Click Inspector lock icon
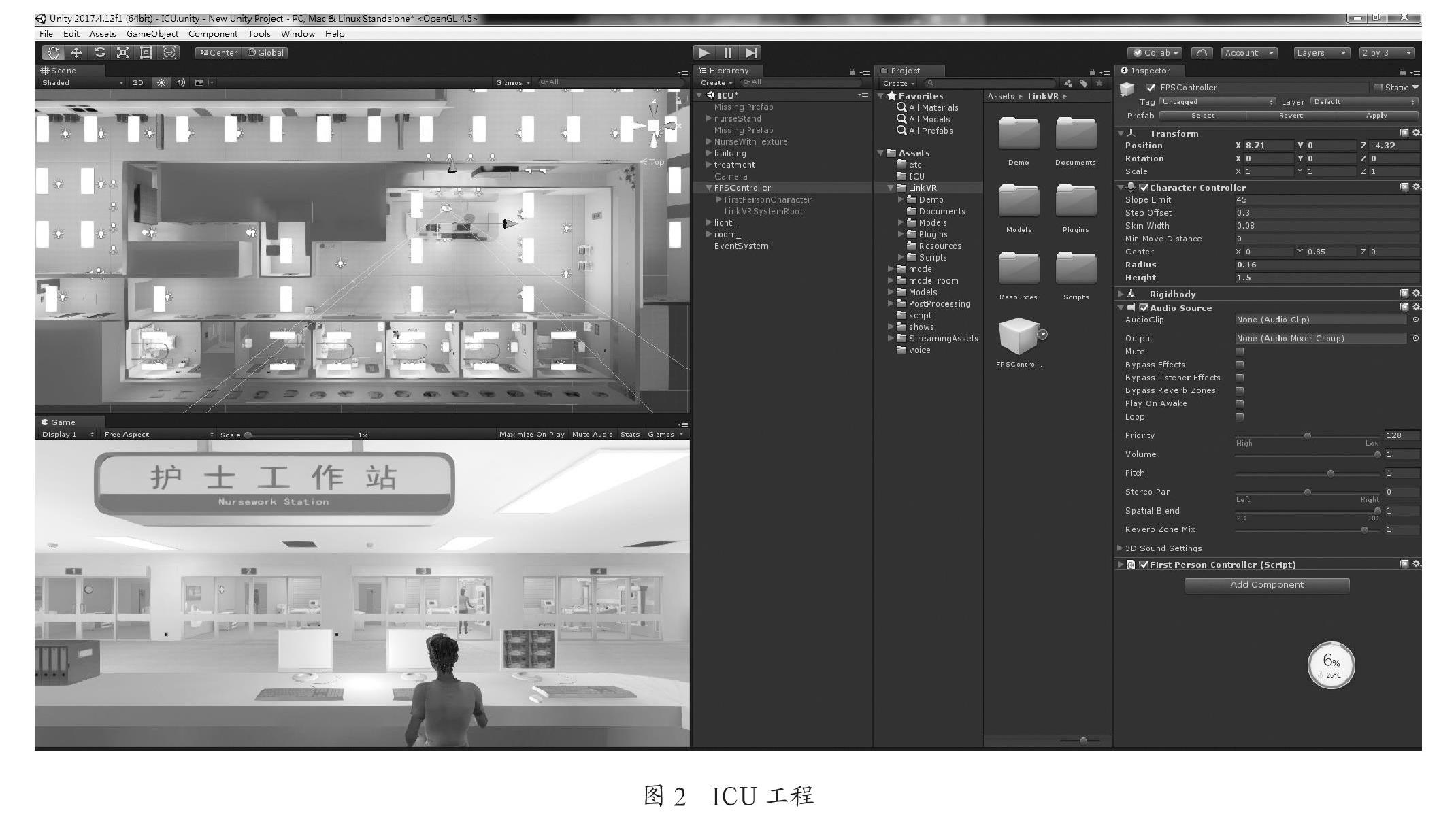The image size is (1456, 819). (1403, 71)
